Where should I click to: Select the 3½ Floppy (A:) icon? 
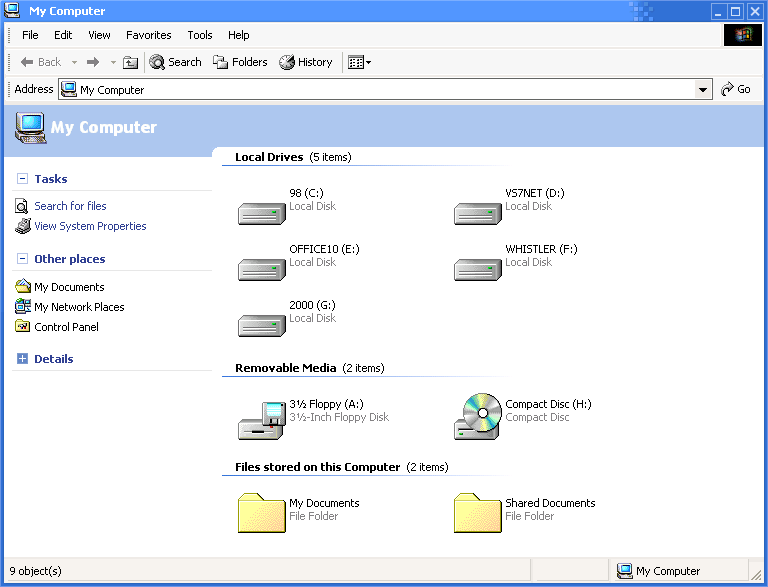point(262,420)
